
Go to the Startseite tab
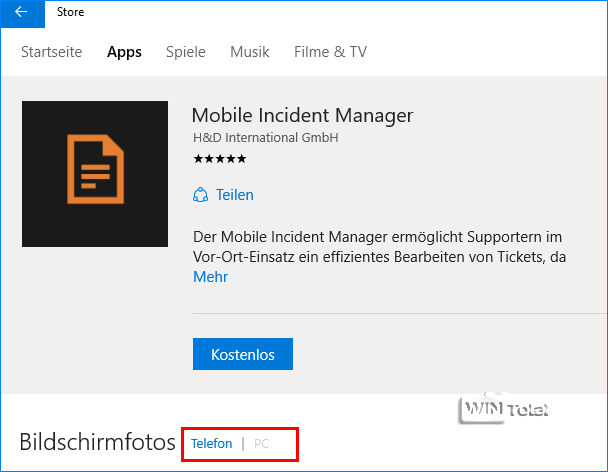52,52
